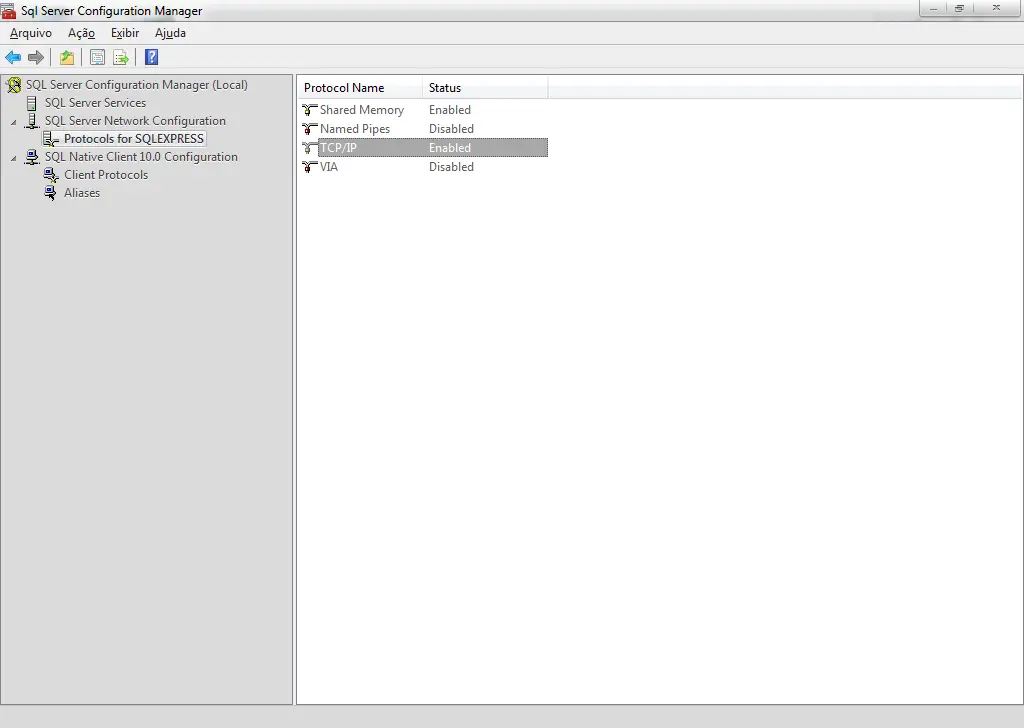1024x728 pixels.
Task: Click the root Configuration Manager tree icon
Action: coord(13,85)
